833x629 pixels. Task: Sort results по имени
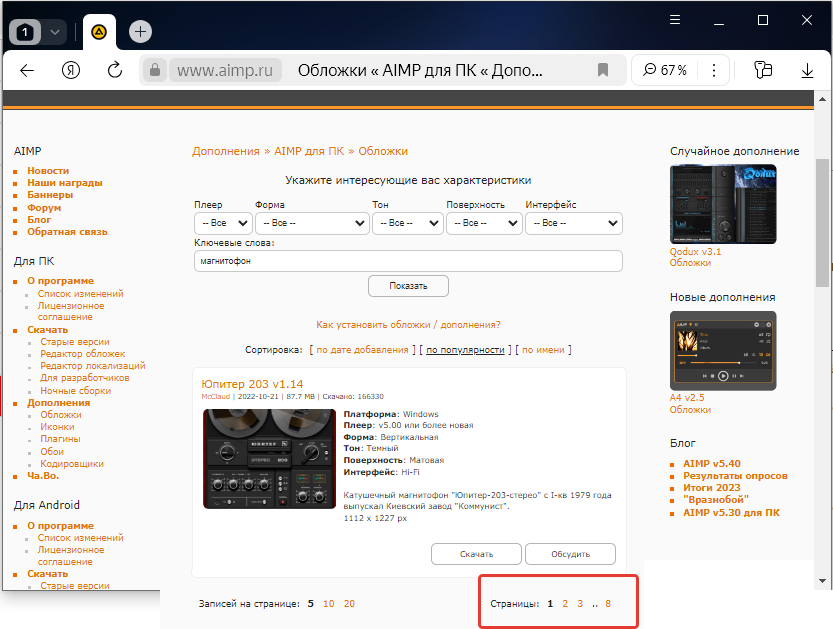(543, 350)
